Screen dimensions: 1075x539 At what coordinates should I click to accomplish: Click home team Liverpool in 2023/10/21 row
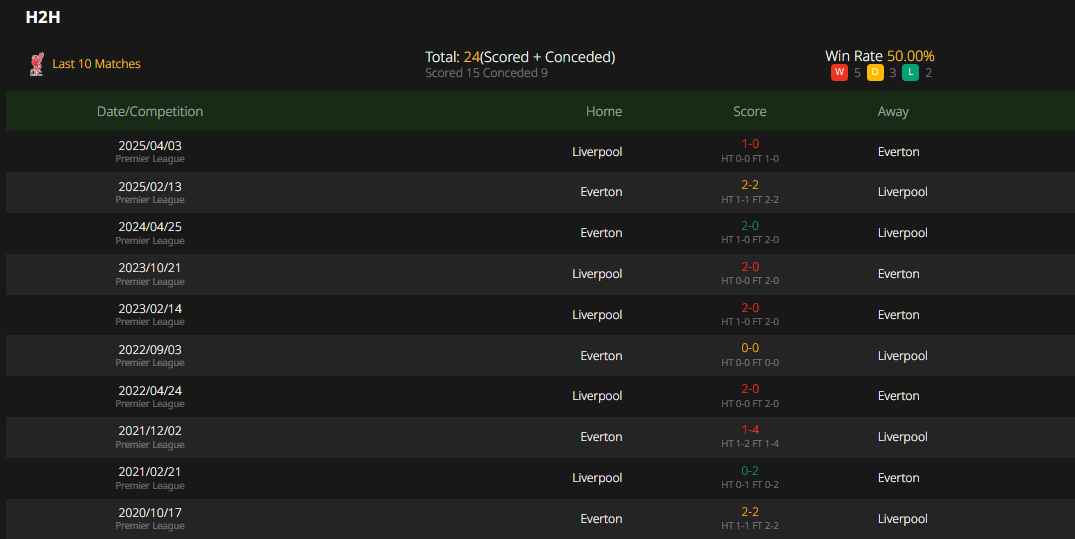[597, 274]
